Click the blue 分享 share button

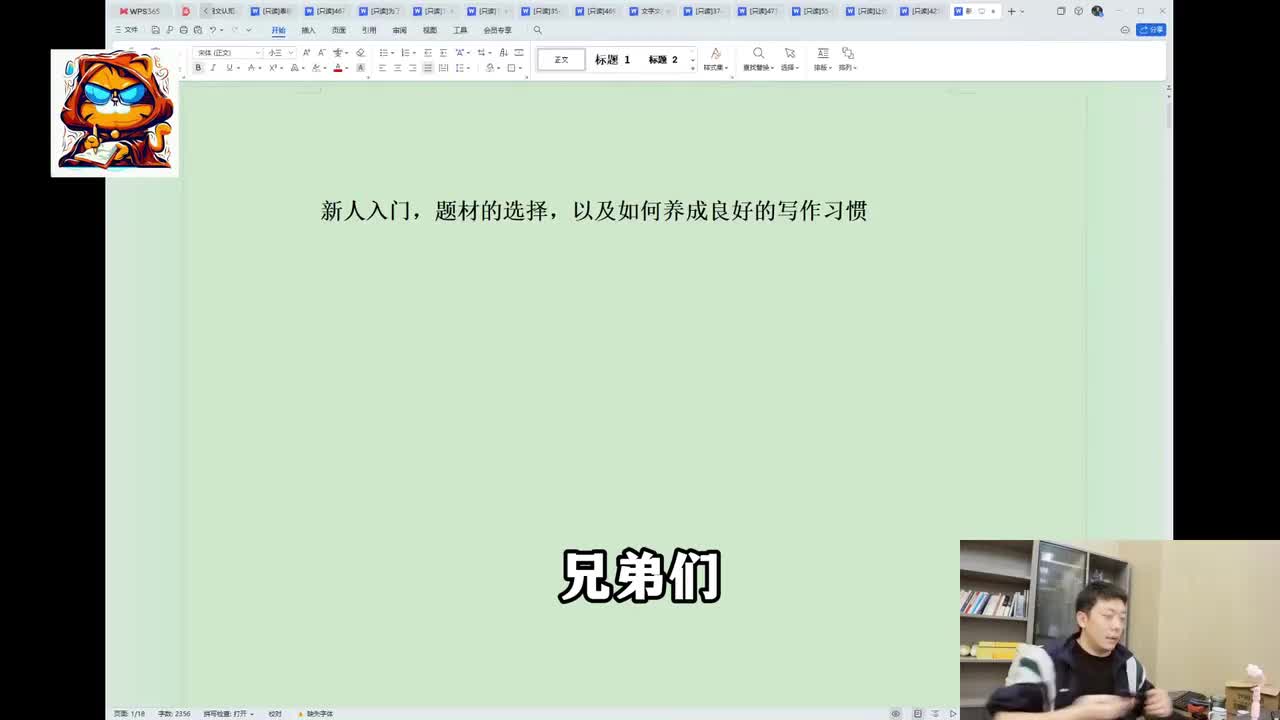pyautogui.click(x=1152, y=30)
